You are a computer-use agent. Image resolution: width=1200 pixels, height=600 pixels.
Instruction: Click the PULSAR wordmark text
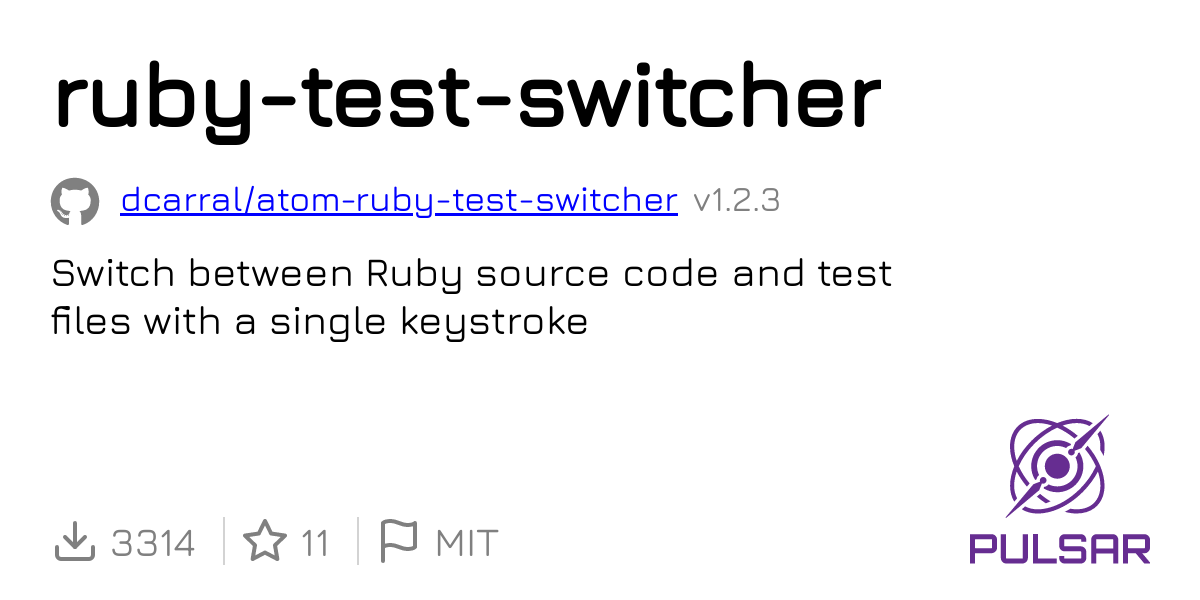(1060, 548)
